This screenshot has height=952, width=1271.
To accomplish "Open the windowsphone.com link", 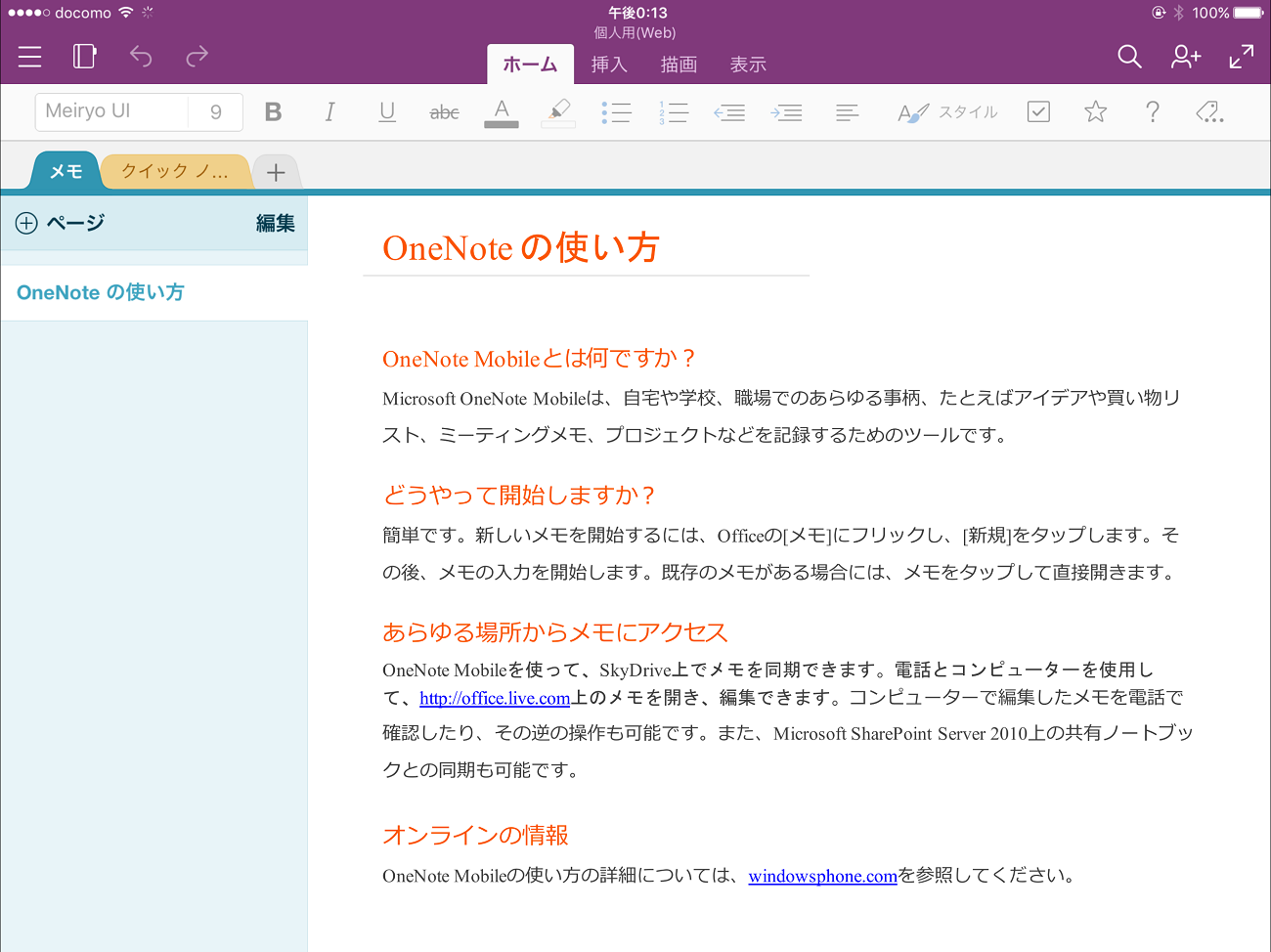I will [822, 876].
